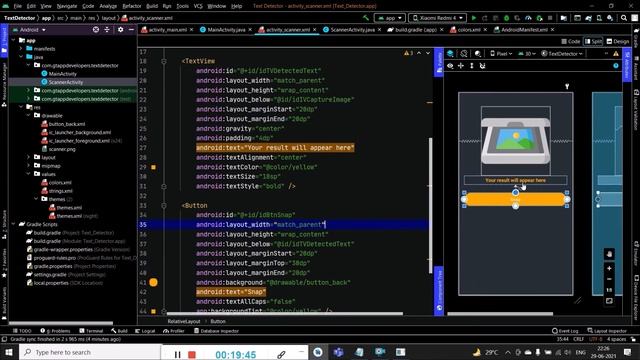Image resolution: width=640 pixels, height=360 pixels.
Task: Click the design warnings triangle icon
Action: (x=616, y=53)
